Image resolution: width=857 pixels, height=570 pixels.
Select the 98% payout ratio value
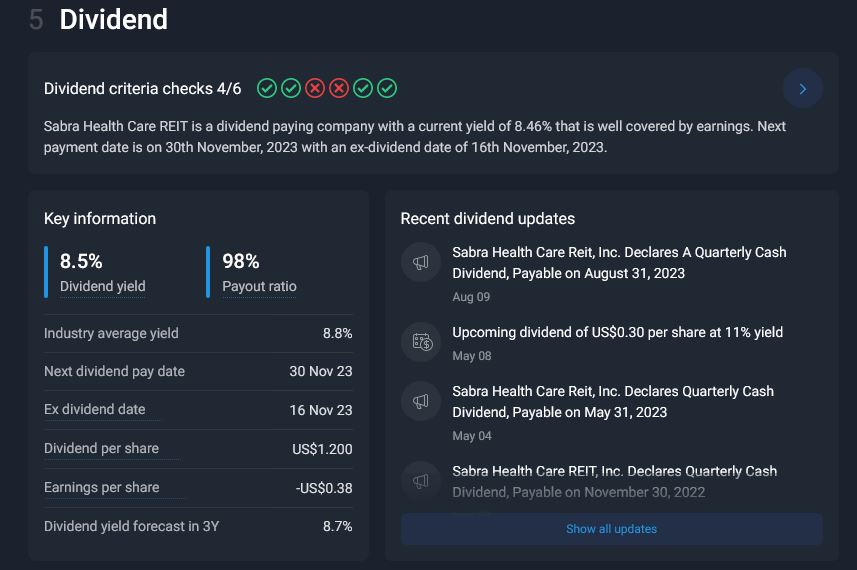tap(240, 261)
